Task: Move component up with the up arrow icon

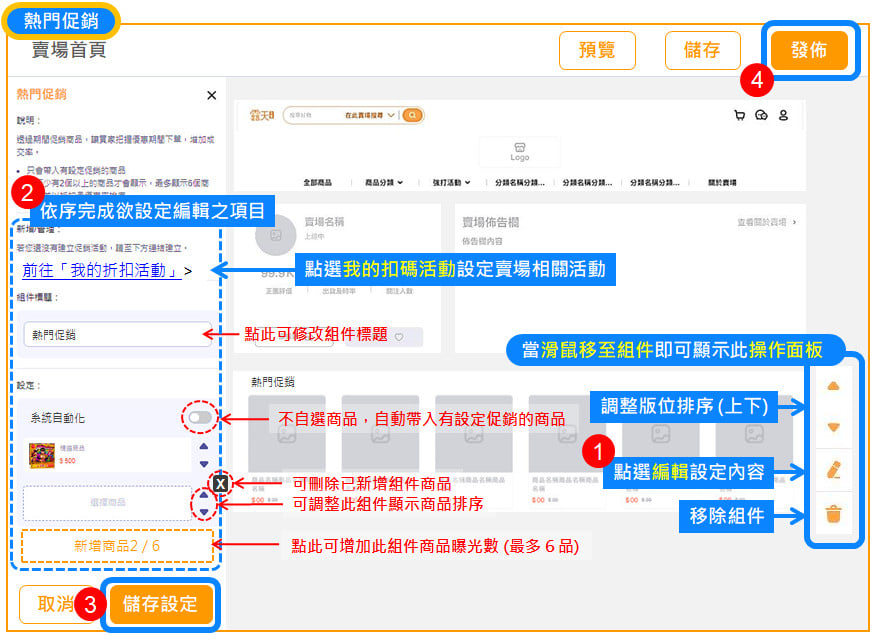Action: point(834,387)
